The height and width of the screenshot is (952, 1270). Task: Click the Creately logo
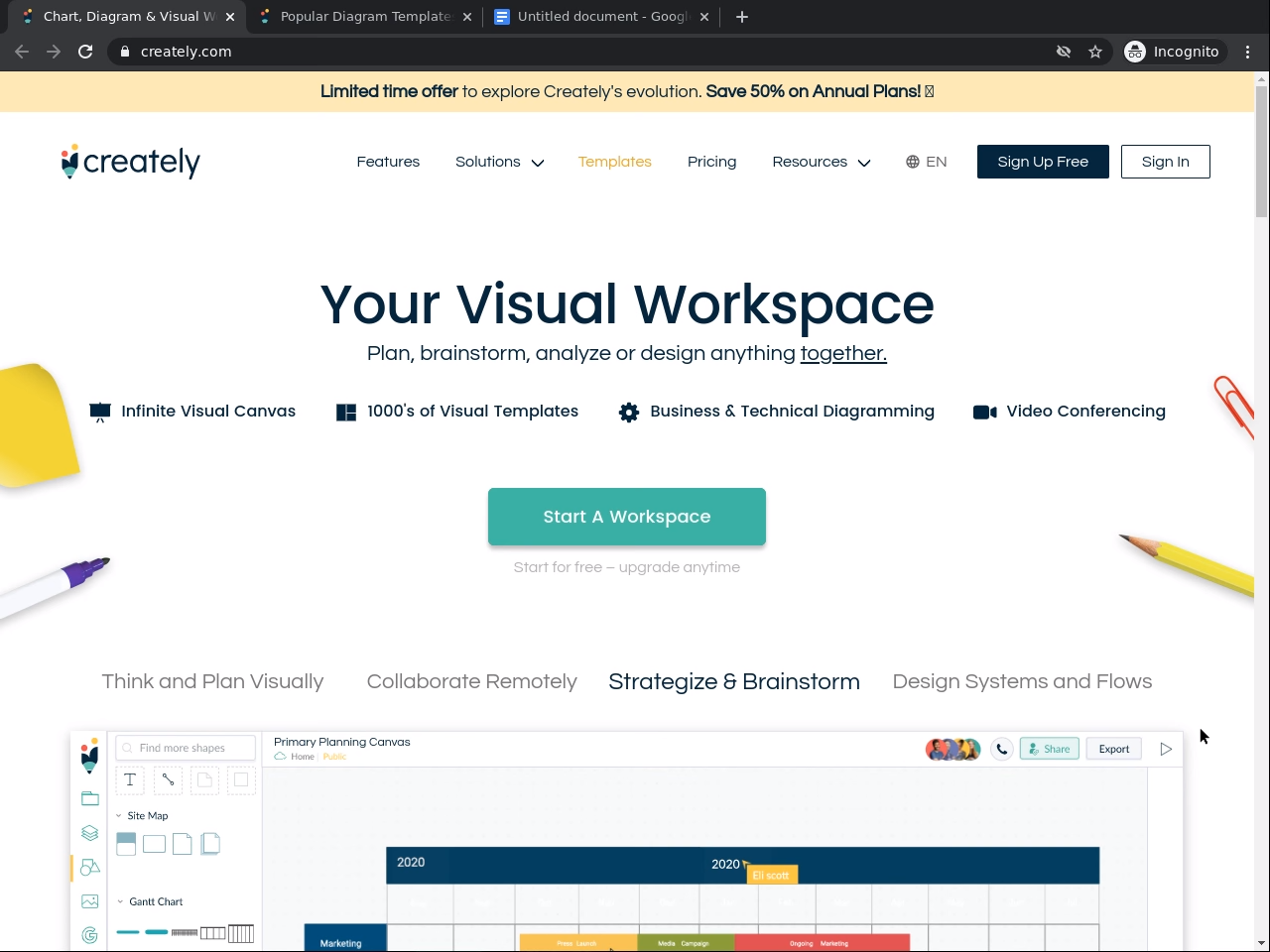tap(130, 162)
